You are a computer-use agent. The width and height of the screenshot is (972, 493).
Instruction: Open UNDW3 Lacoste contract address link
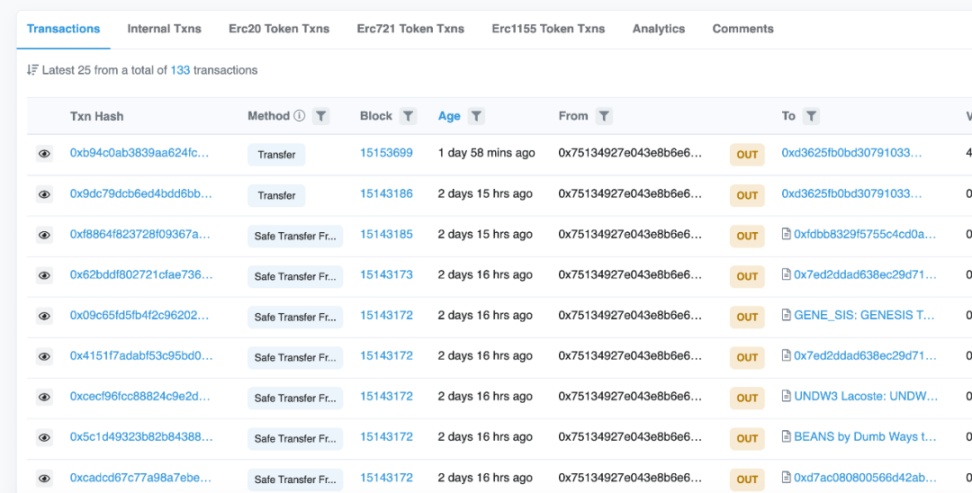[x=864, y=396]
